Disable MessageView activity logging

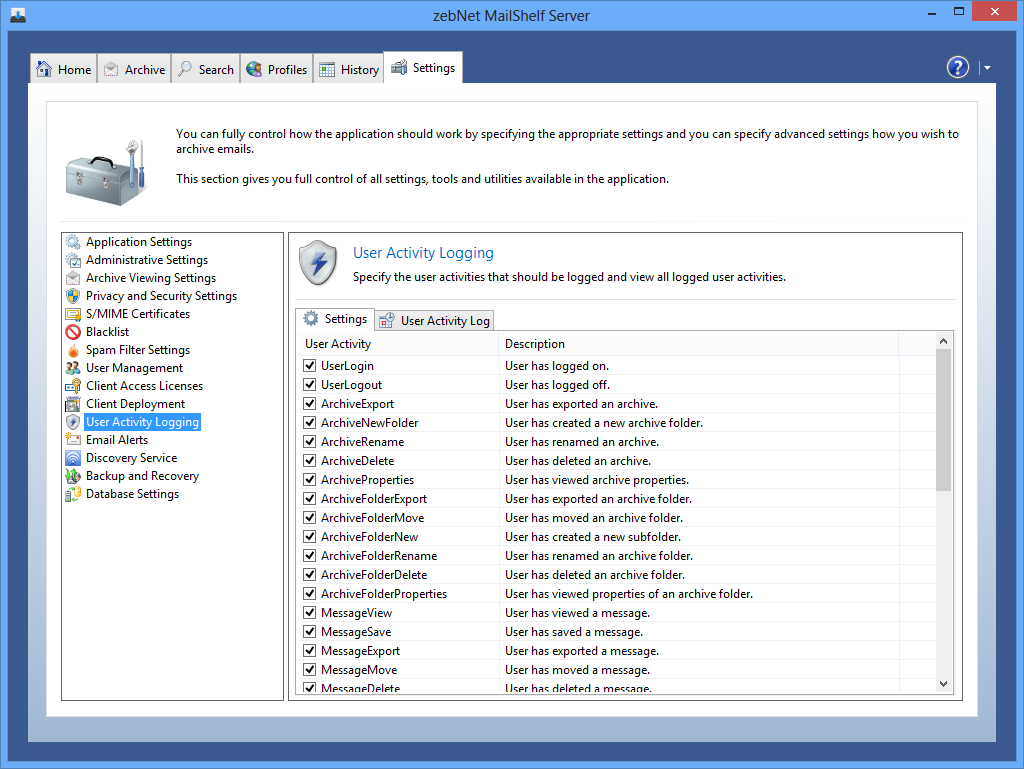click(310, 613)
